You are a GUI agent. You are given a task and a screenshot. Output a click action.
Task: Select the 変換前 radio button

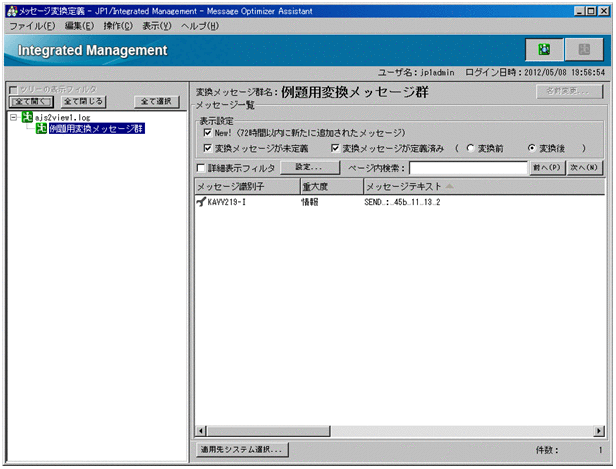[471, 148]
